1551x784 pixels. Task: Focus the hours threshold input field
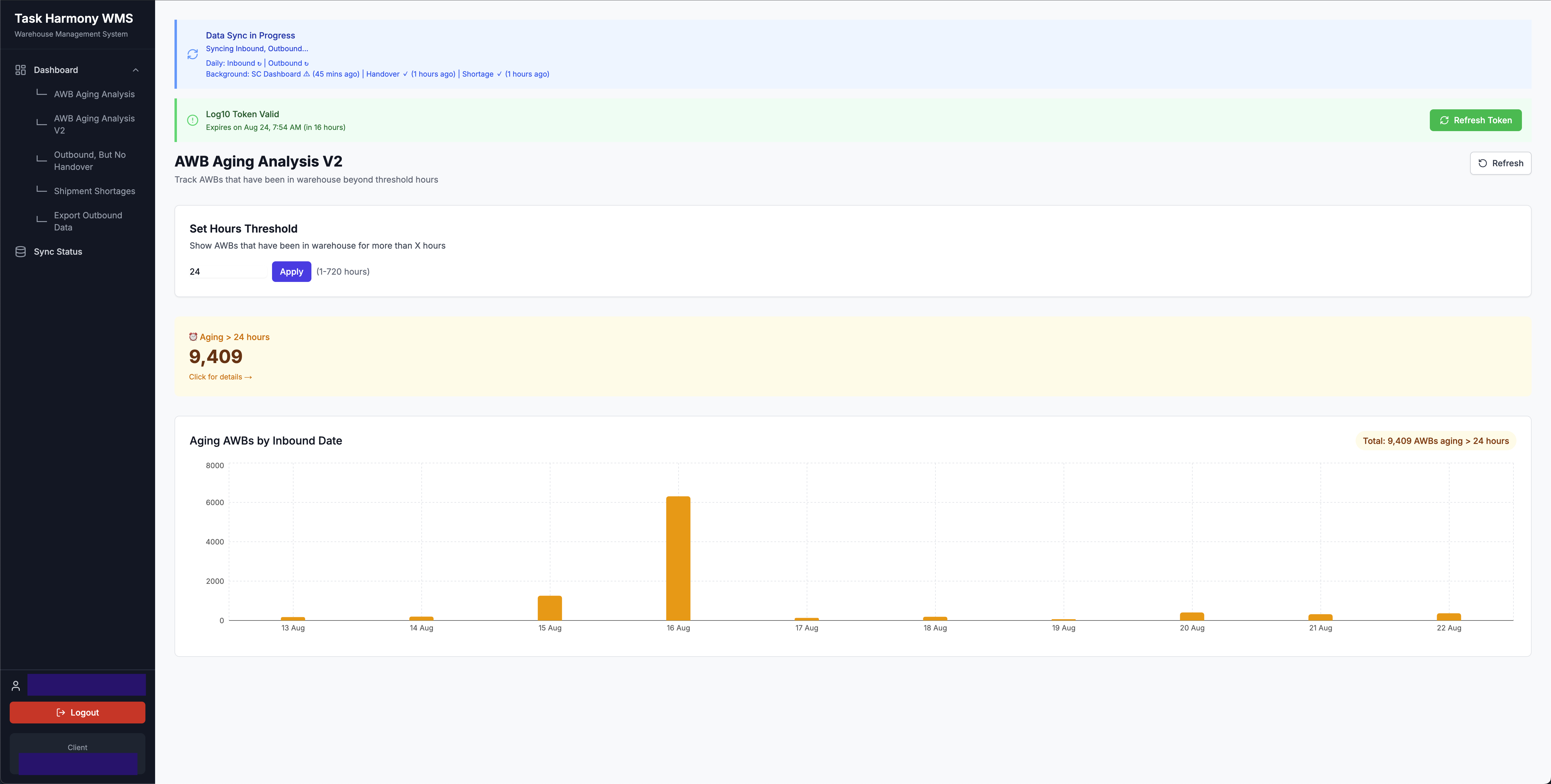[x=228, y=271]
